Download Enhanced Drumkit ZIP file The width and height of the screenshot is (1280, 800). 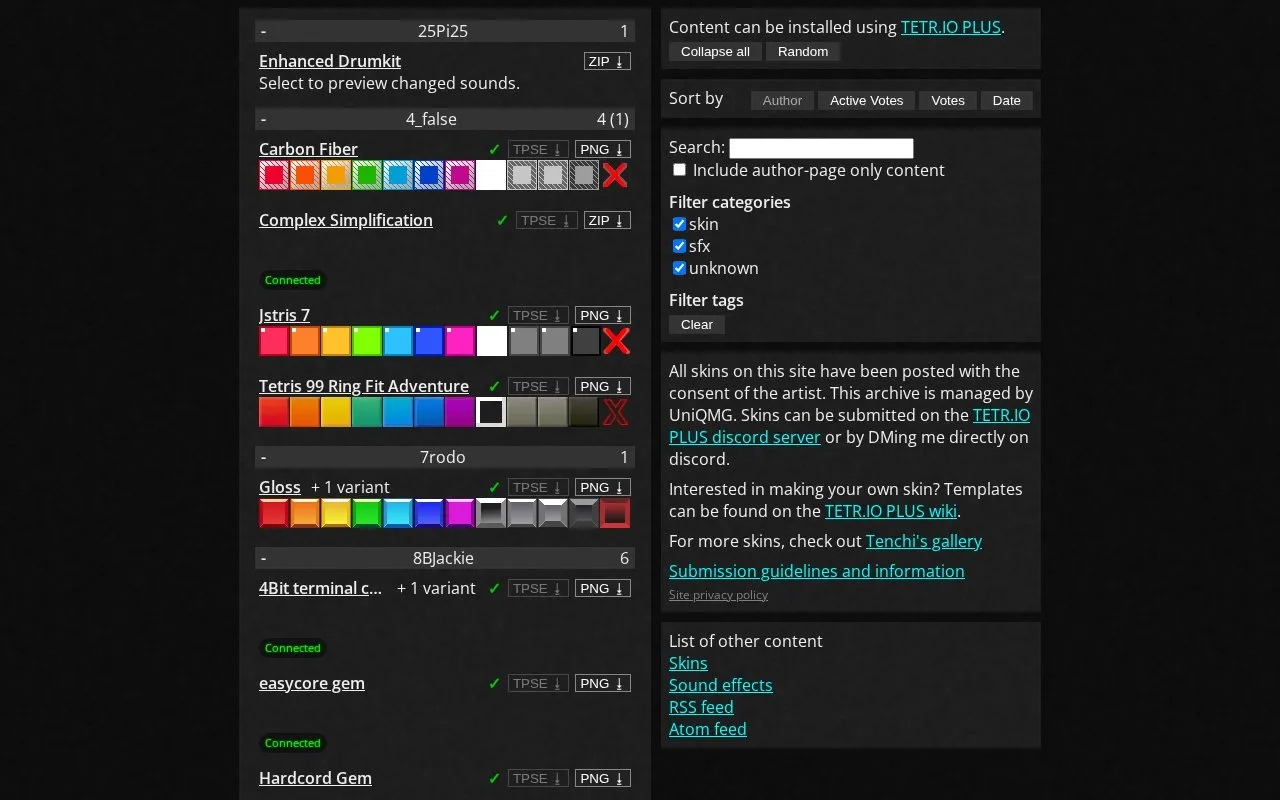click(x=607, y=61)
